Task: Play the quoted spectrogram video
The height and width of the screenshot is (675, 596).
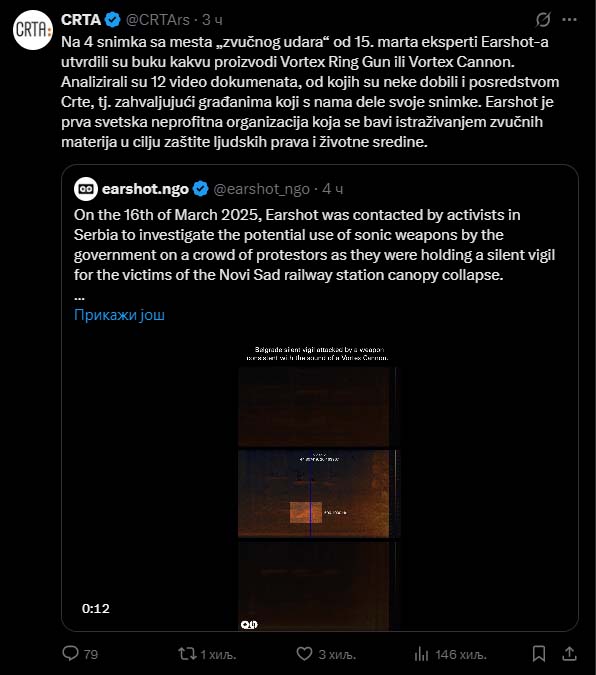Action: (320, 486)
